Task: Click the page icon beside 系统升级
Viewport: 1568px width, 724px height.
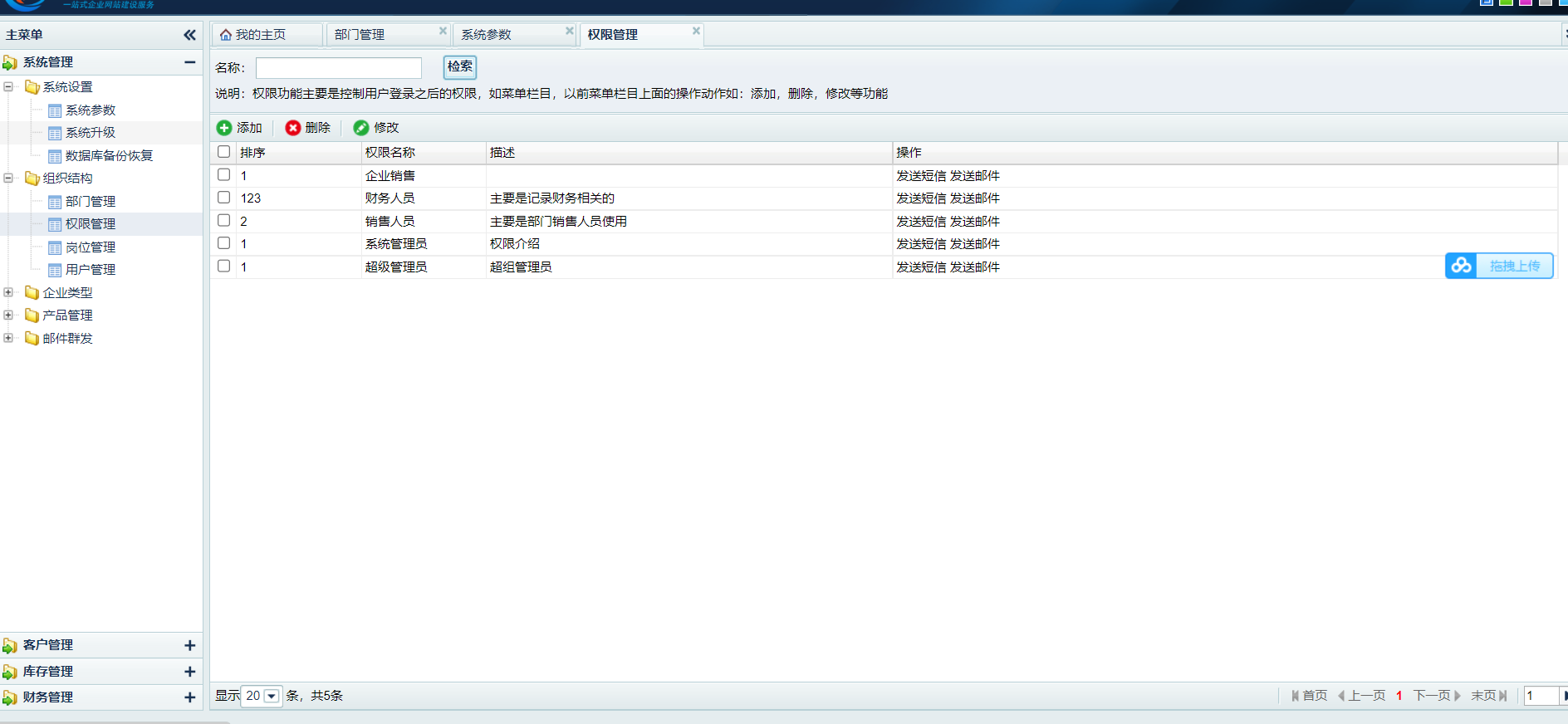Action: [55, 133]
